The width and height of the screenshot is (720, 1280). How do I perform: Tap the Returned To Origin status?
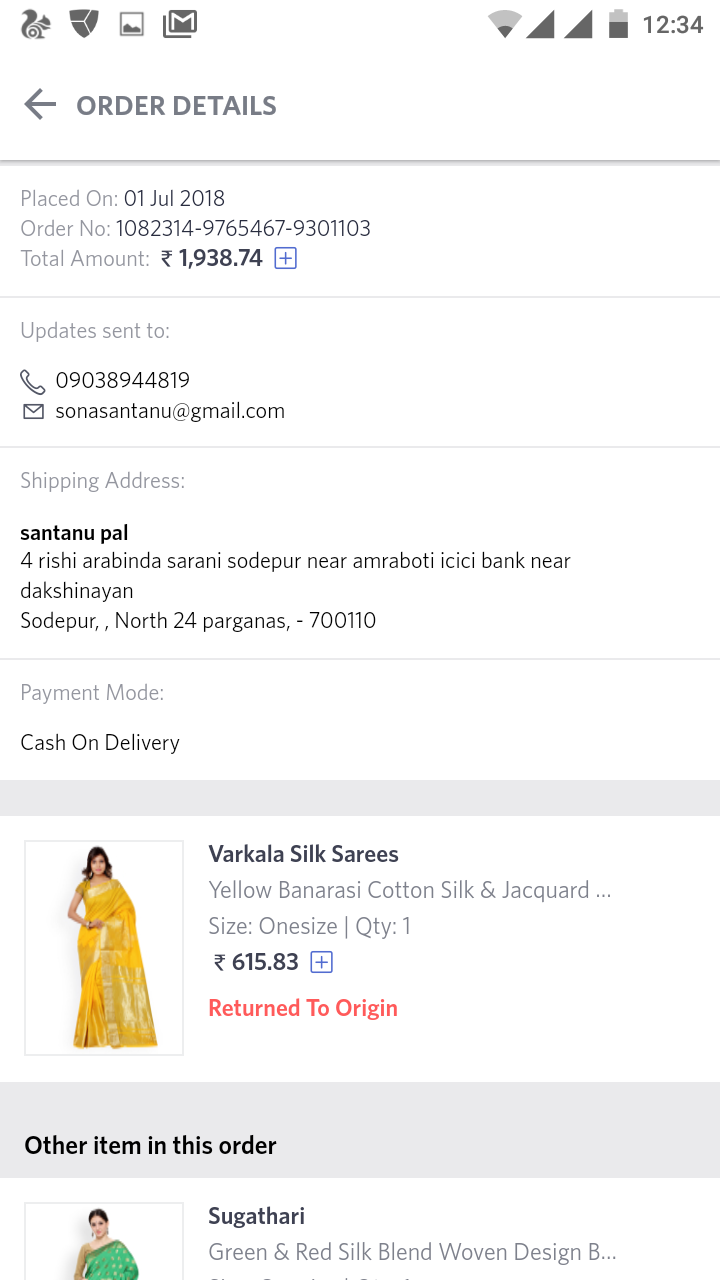tap(303, 1008)
